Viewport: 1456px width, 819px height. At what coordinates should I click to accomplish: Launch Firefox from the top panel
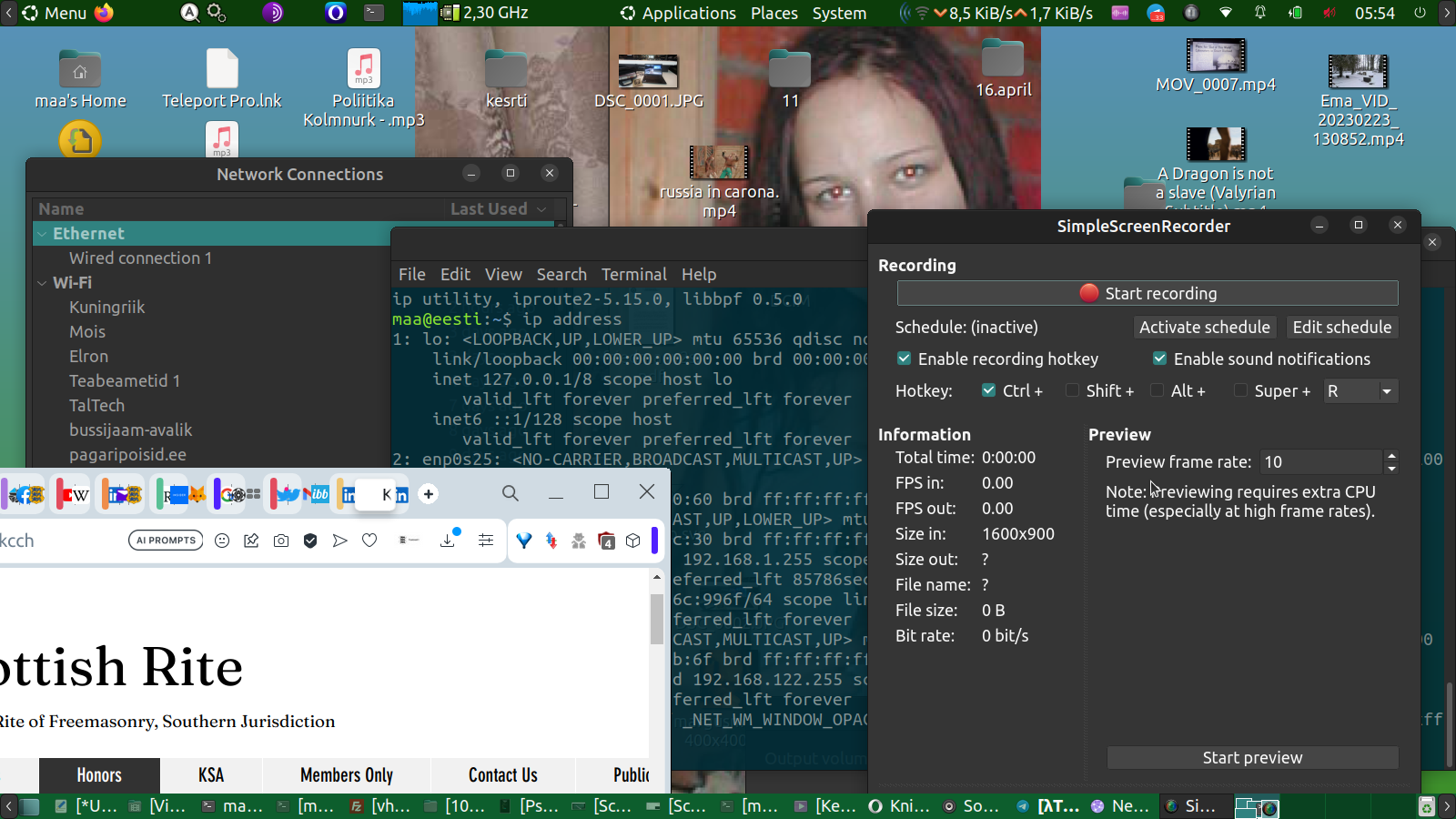105,13
